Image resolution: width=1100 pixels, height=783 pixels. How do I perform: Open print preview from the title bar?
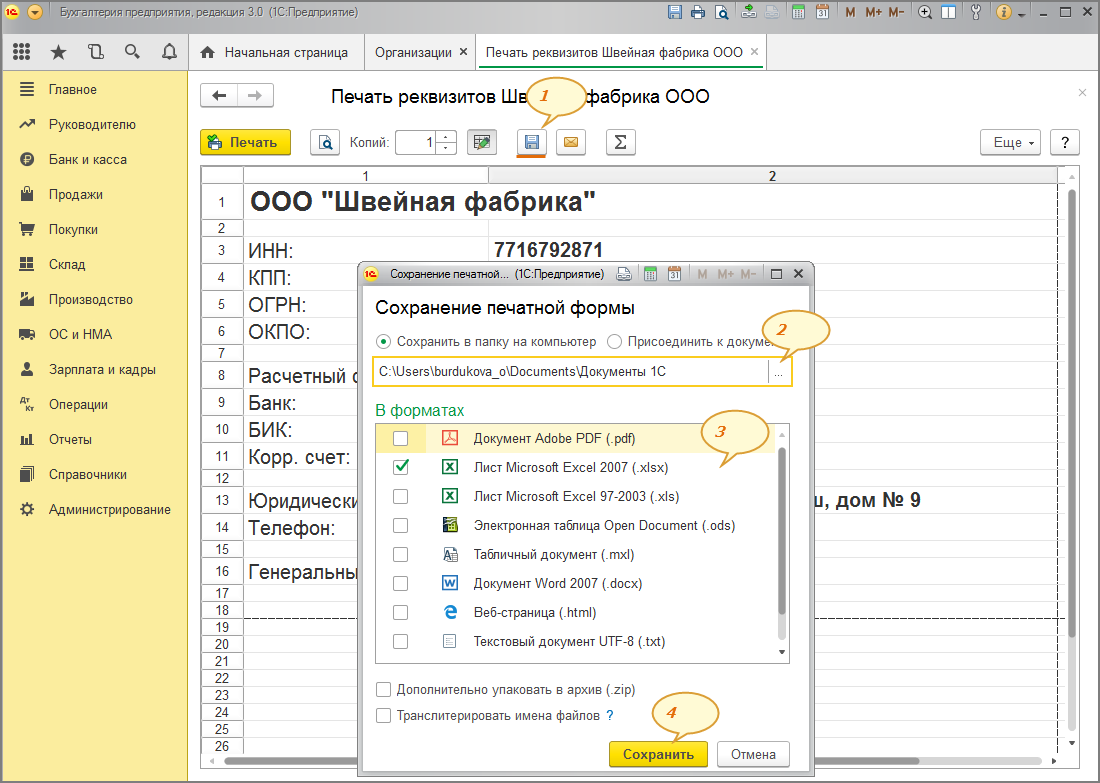click(x=721, y=12)
